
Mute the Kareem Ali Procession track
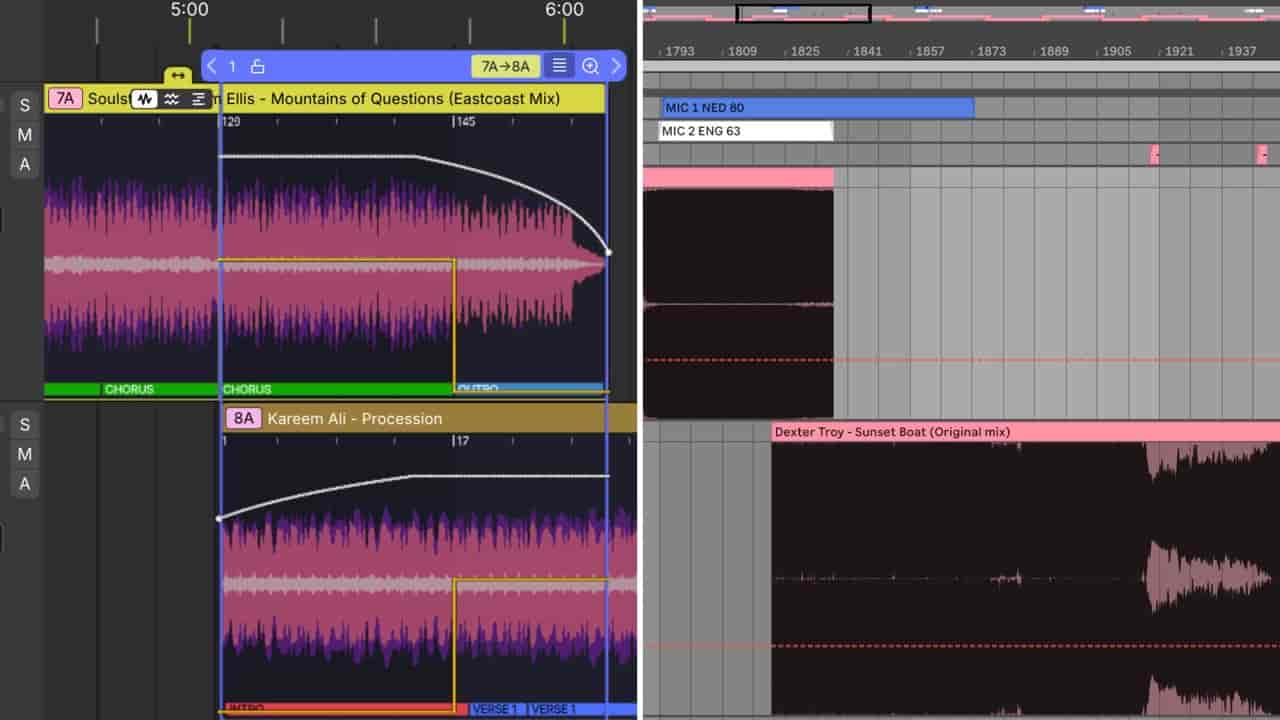pyautogui.click(x=25, y=454)
